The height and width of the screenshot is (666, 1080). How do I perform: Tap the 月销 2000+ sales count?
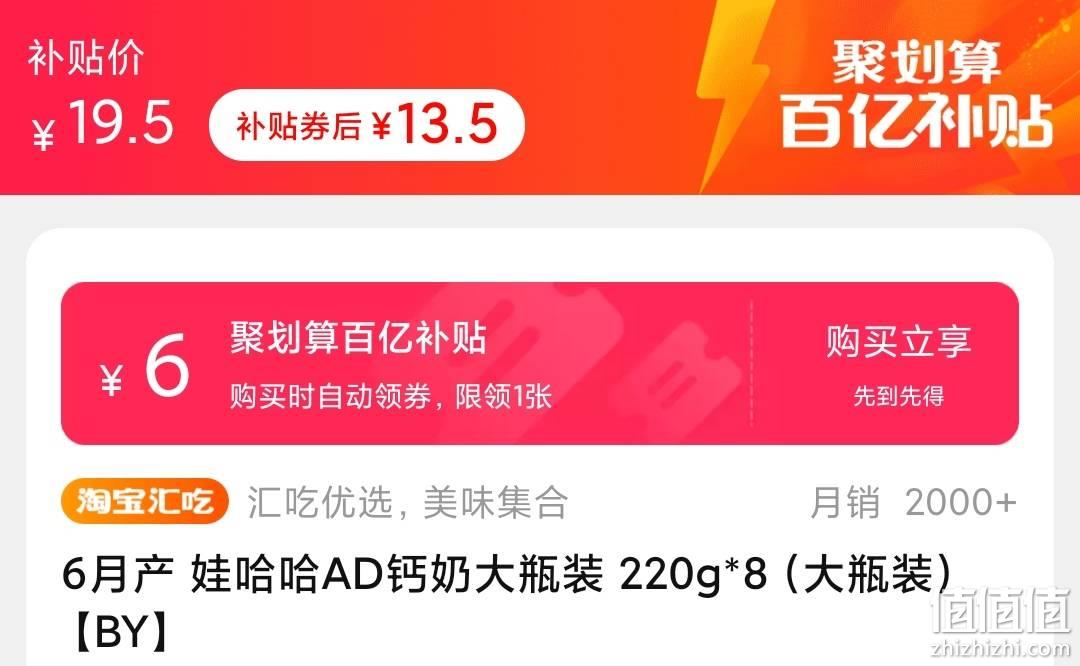tap(913, 502)
